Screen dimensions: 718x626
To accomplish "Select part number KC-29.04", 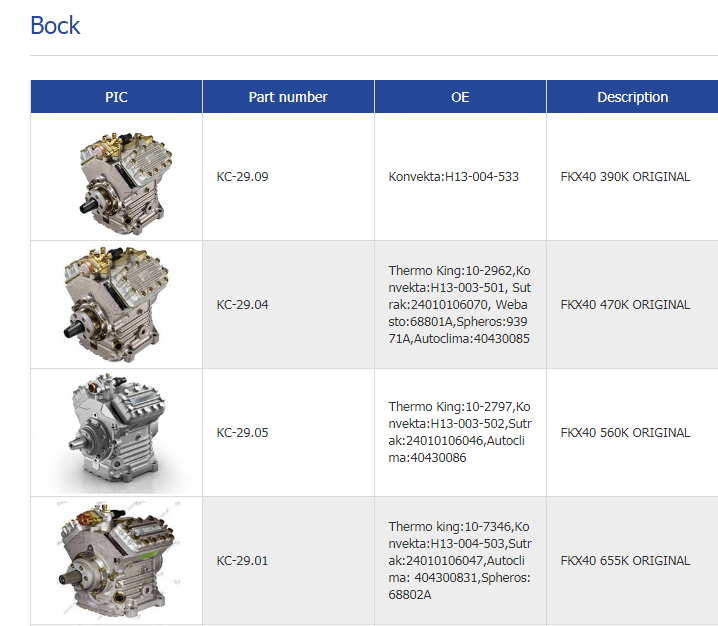I will (x=242, y=305).
